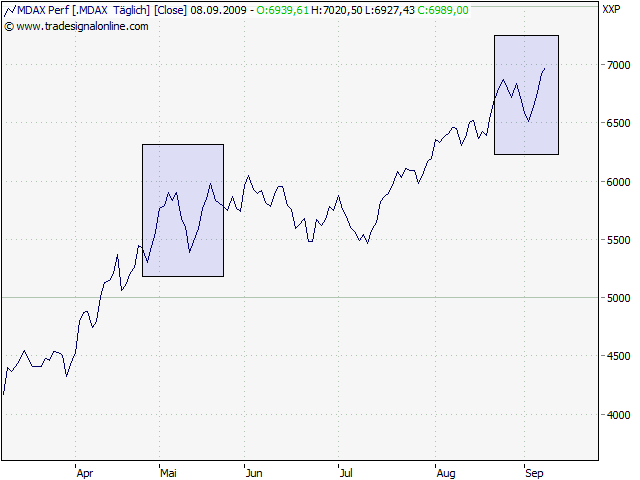Screen dimensions: 640x480
Task: Click the open value O:6939,61
Action: [x=282, y=10]
